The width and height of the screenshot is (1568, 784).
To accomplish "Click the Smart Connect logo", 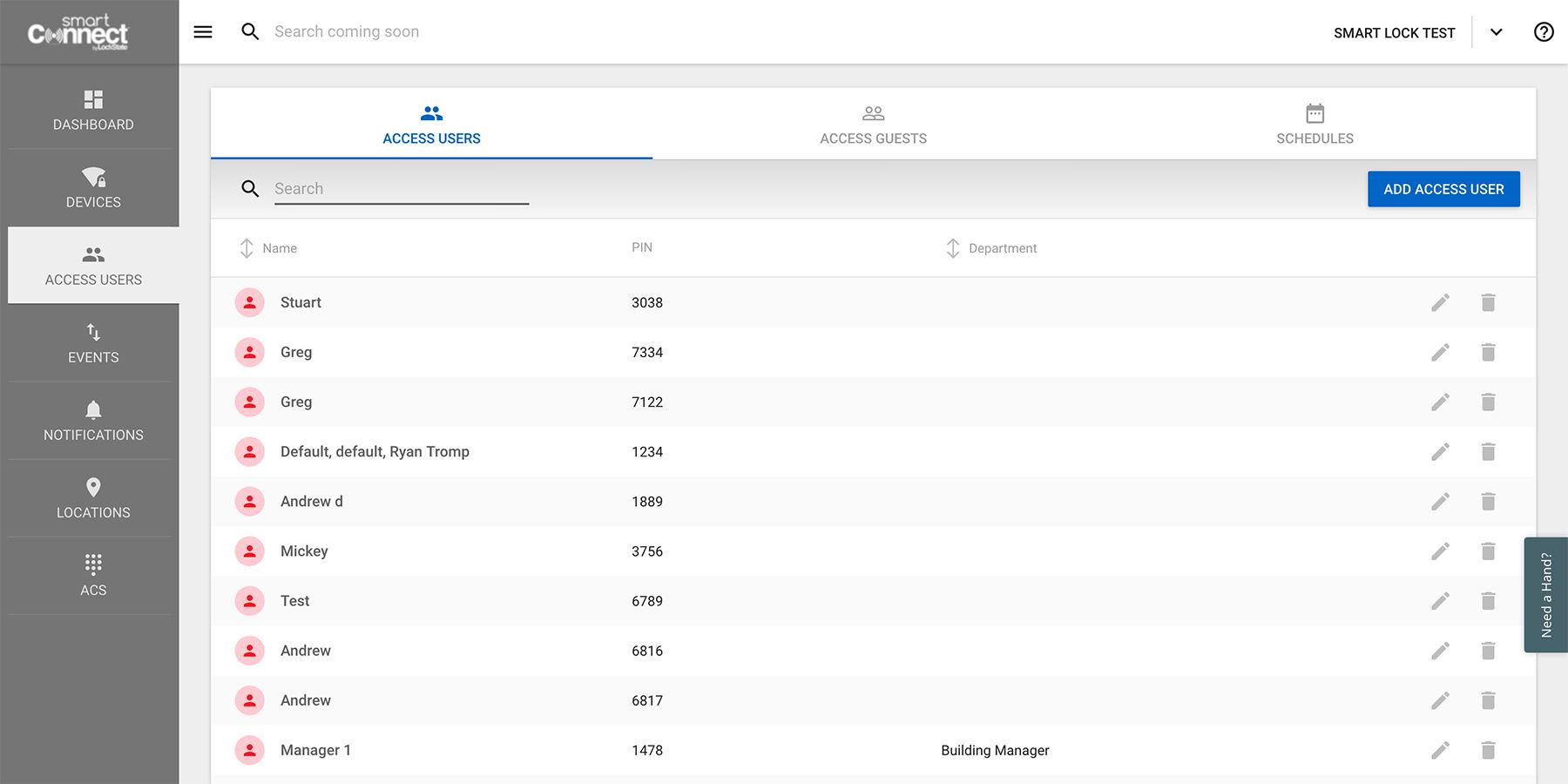I will (78, 32).
